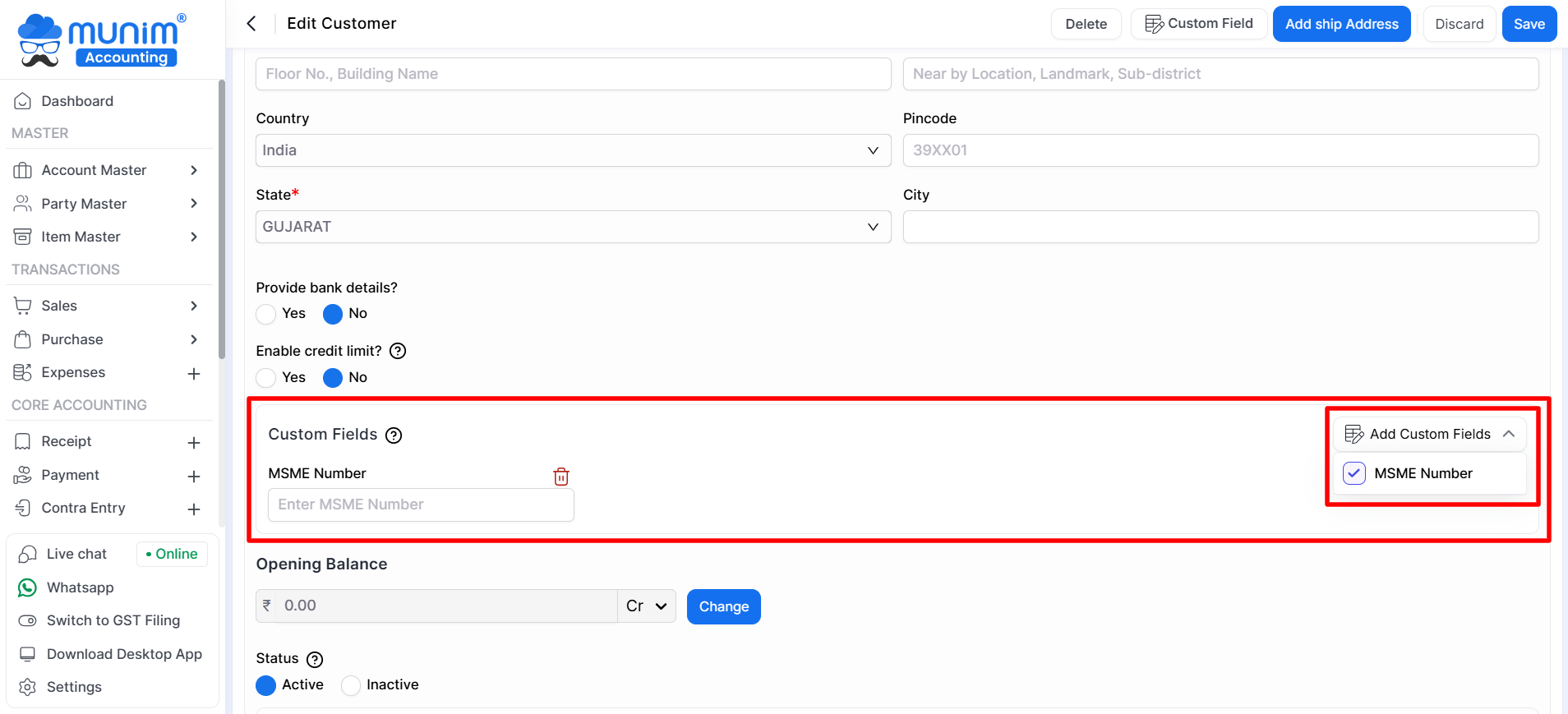Add a new Contra Entry with plus icon
This screenshot has width=1568, height=714.
tap(194, 509)
